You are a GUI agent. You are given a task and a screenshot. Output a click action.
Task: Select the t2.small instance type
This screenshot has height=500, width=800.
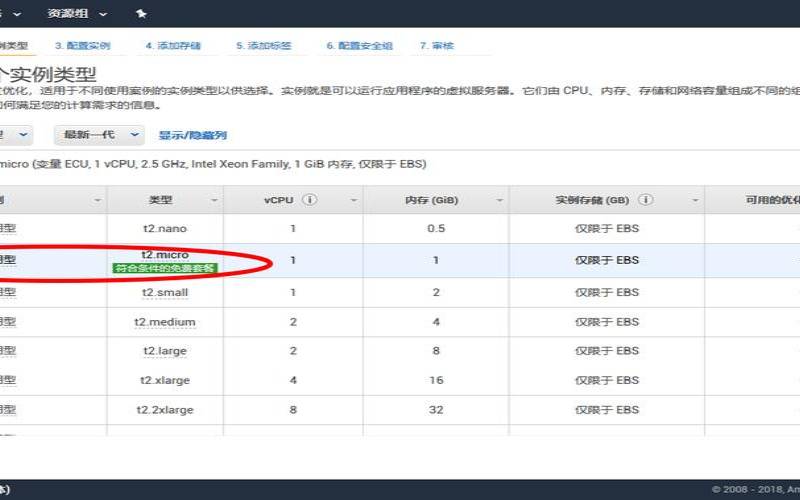[165, 292]
